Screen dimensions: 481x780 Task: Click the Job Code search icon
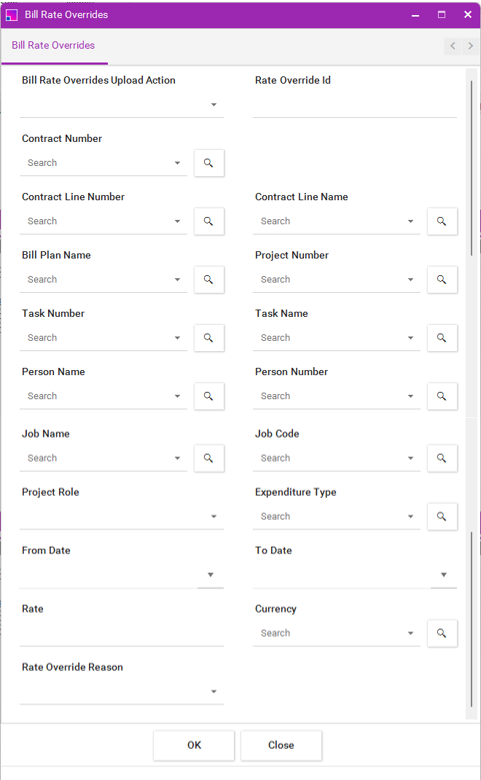[442, 458]
